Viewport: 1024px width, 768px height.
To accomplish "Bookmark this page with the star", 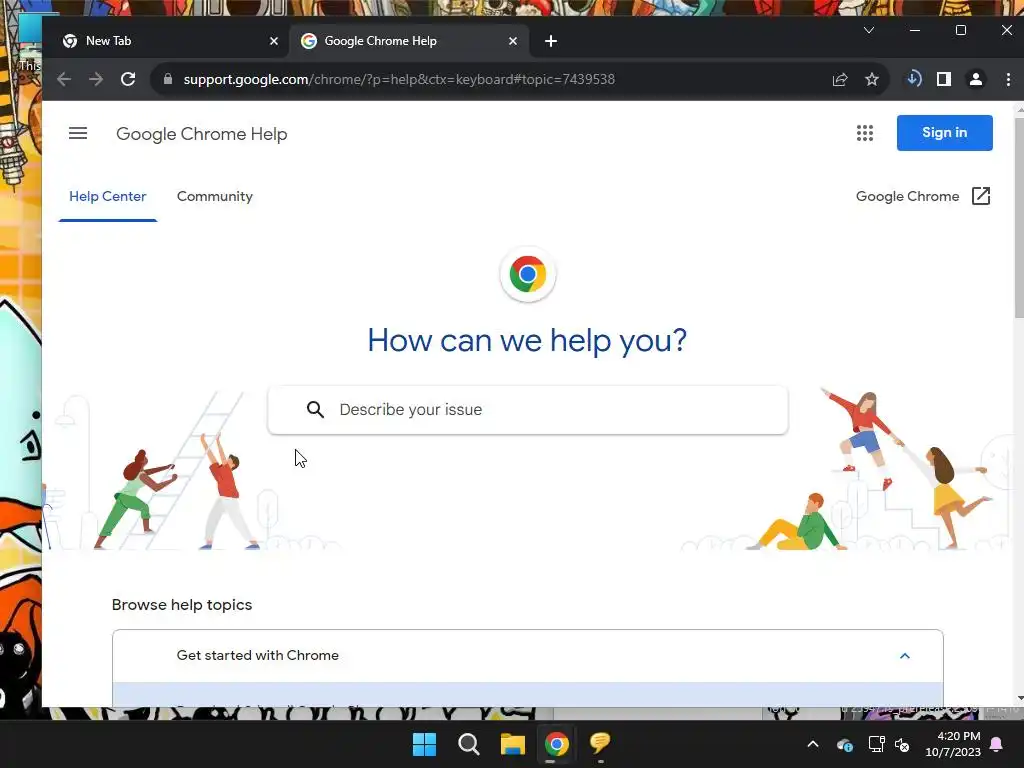I will pyautogui.click(x=872, y=80).
